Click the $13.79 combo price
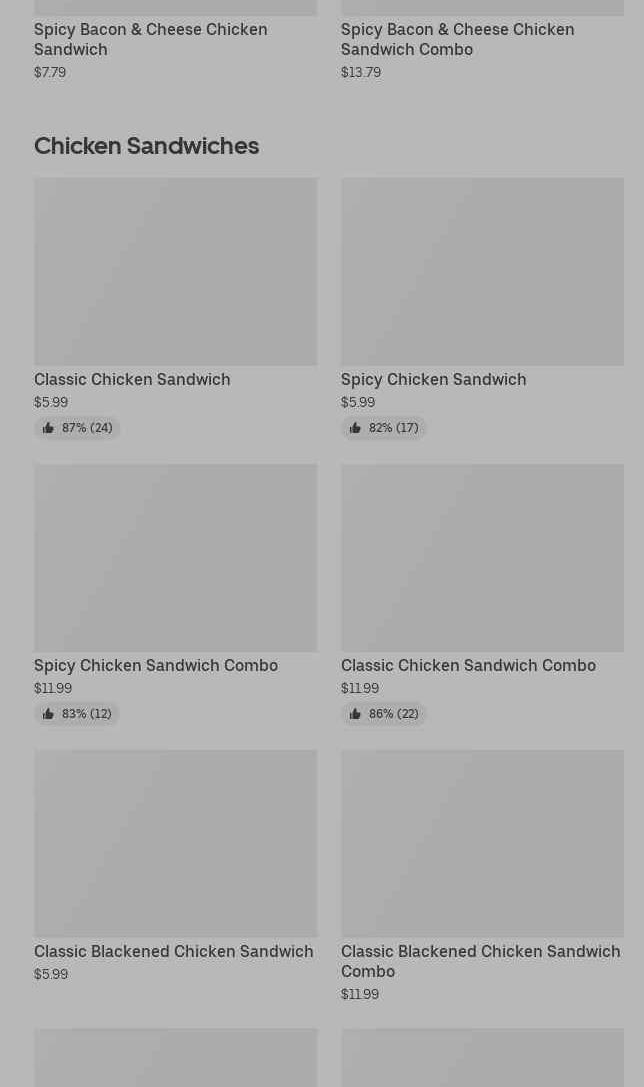 (361, 72)
